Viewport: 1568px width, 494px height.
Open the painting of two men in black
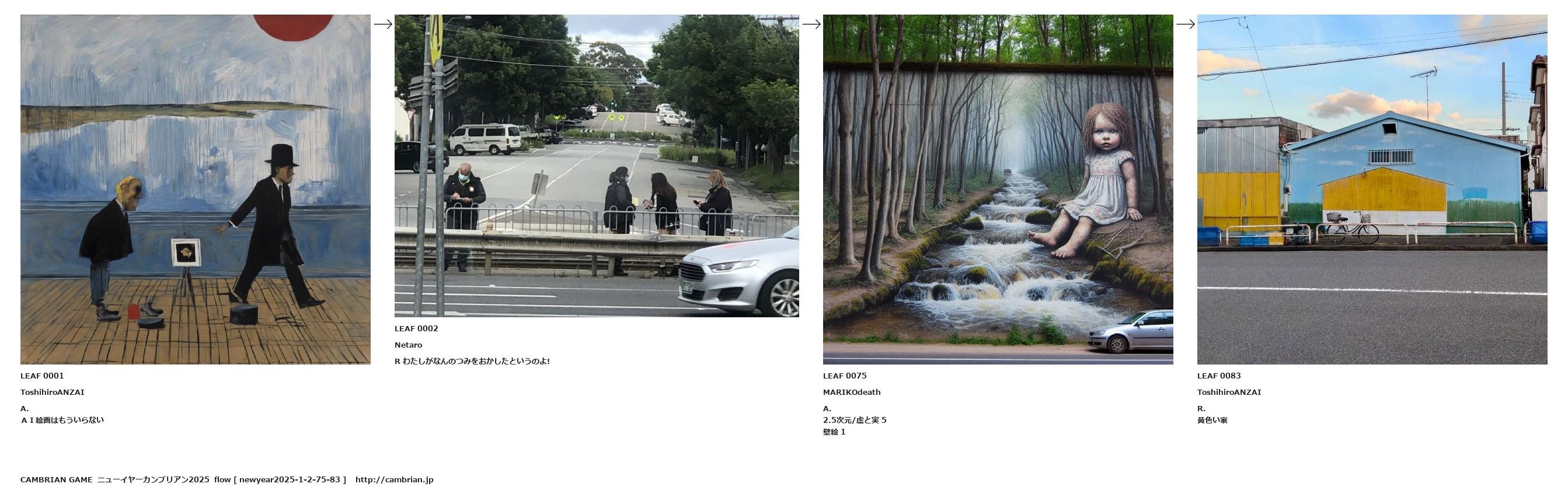click(196, 189)
